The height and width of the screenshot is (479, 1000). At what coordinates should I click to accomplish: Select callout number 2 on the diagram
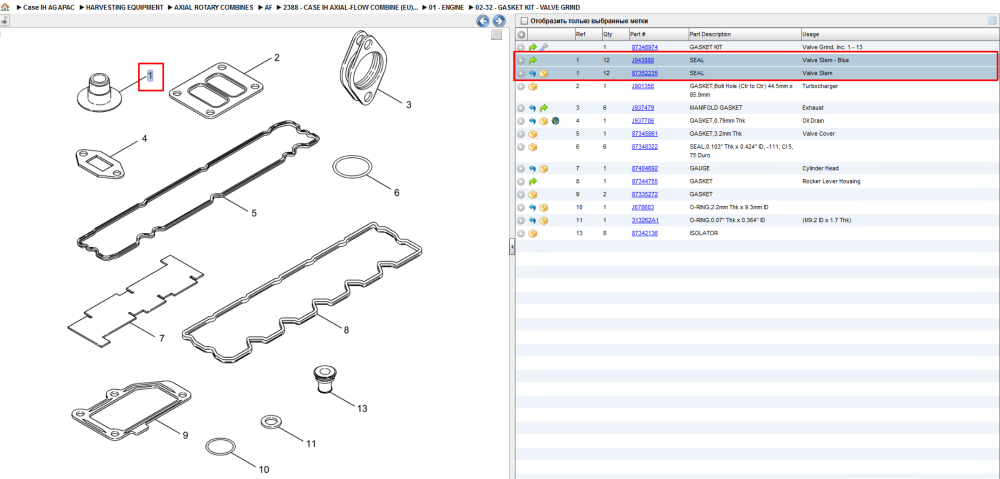click(x=277, y=57)
